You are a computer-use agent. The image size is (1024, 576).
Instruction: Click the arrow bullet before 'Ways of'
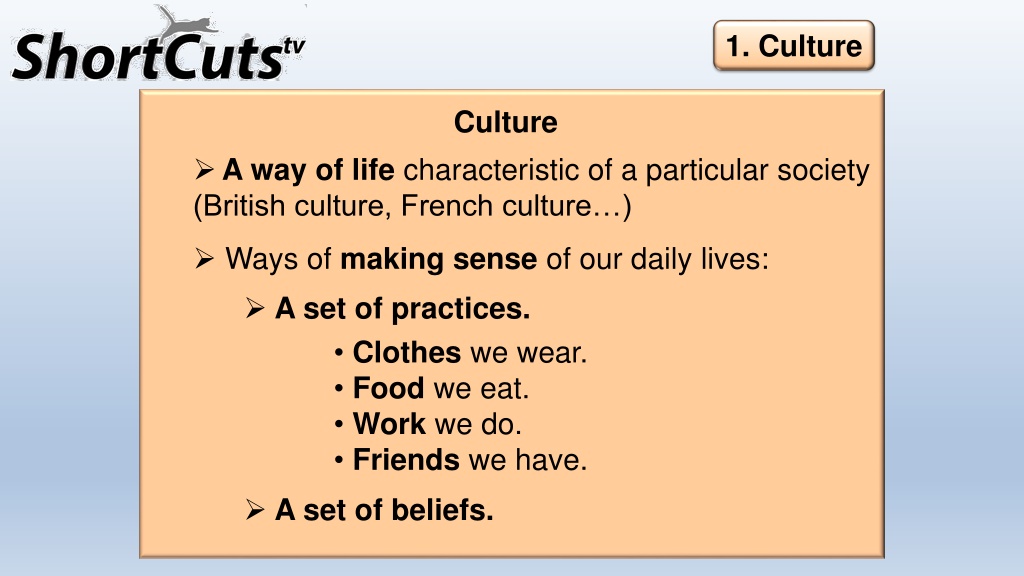click(x=204, y=259)
